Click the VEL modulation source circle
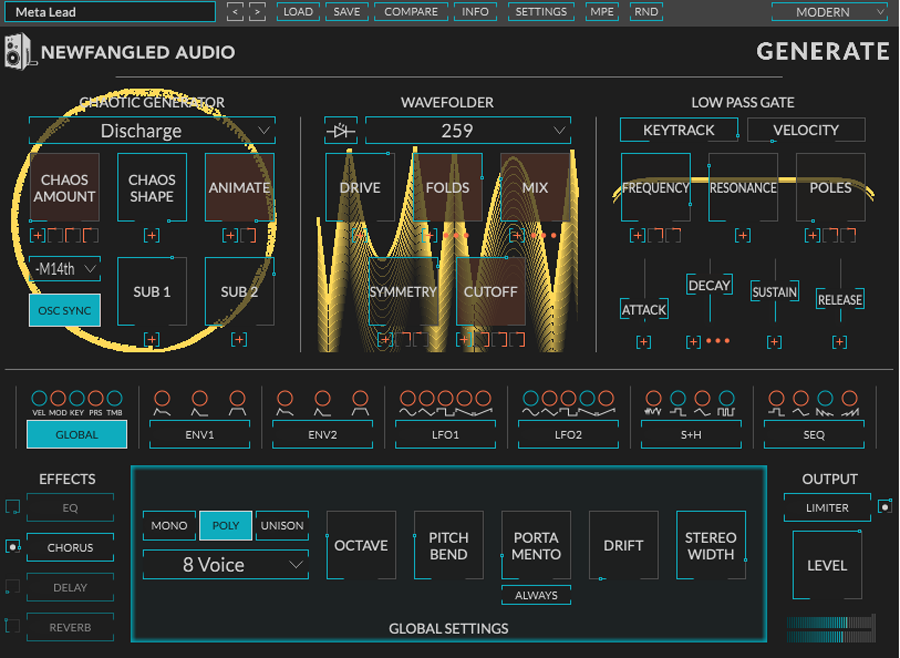The height and width of the screenshot is (658, 900). (39, 398)
